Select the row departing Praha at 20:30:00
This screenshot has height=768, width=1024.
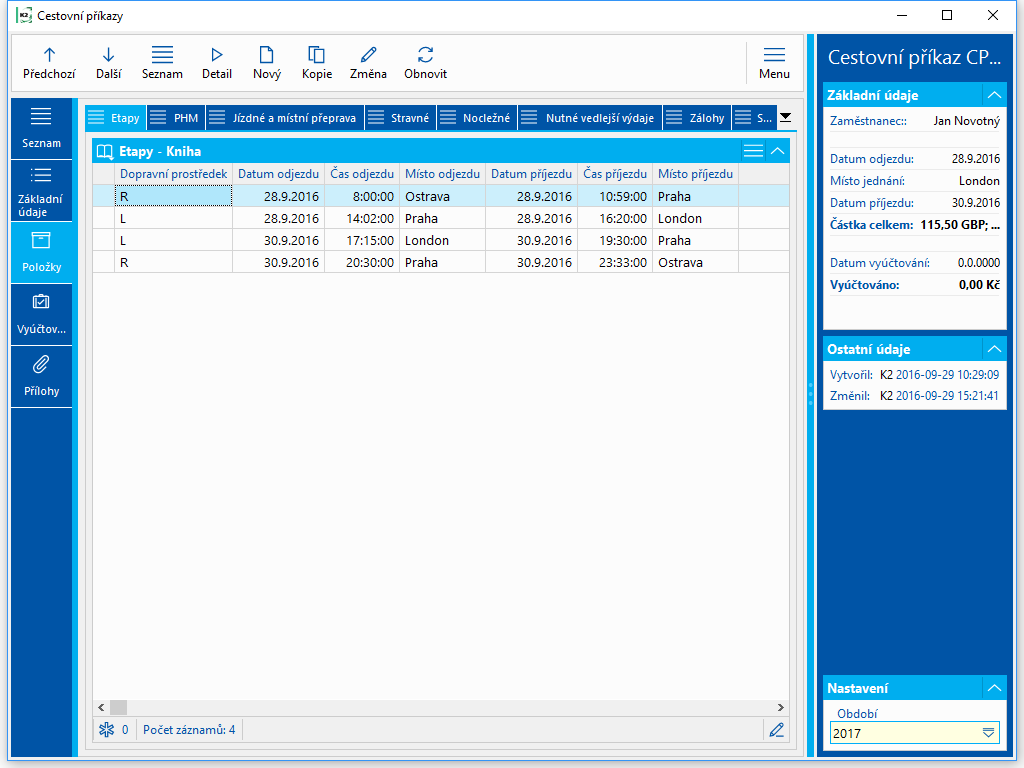[x=441, y=263]
